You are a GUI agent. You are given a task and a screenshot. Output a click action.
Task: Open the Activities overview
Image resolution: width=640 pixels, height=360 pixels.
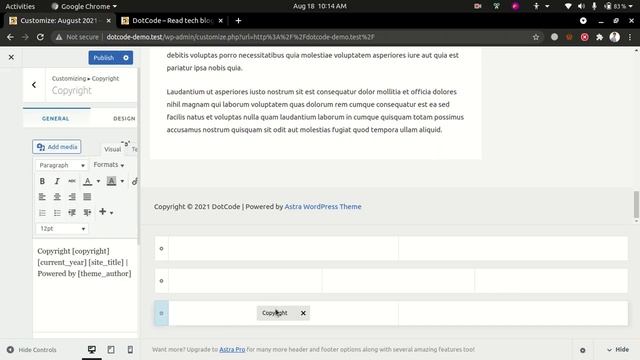pos(20,6)
